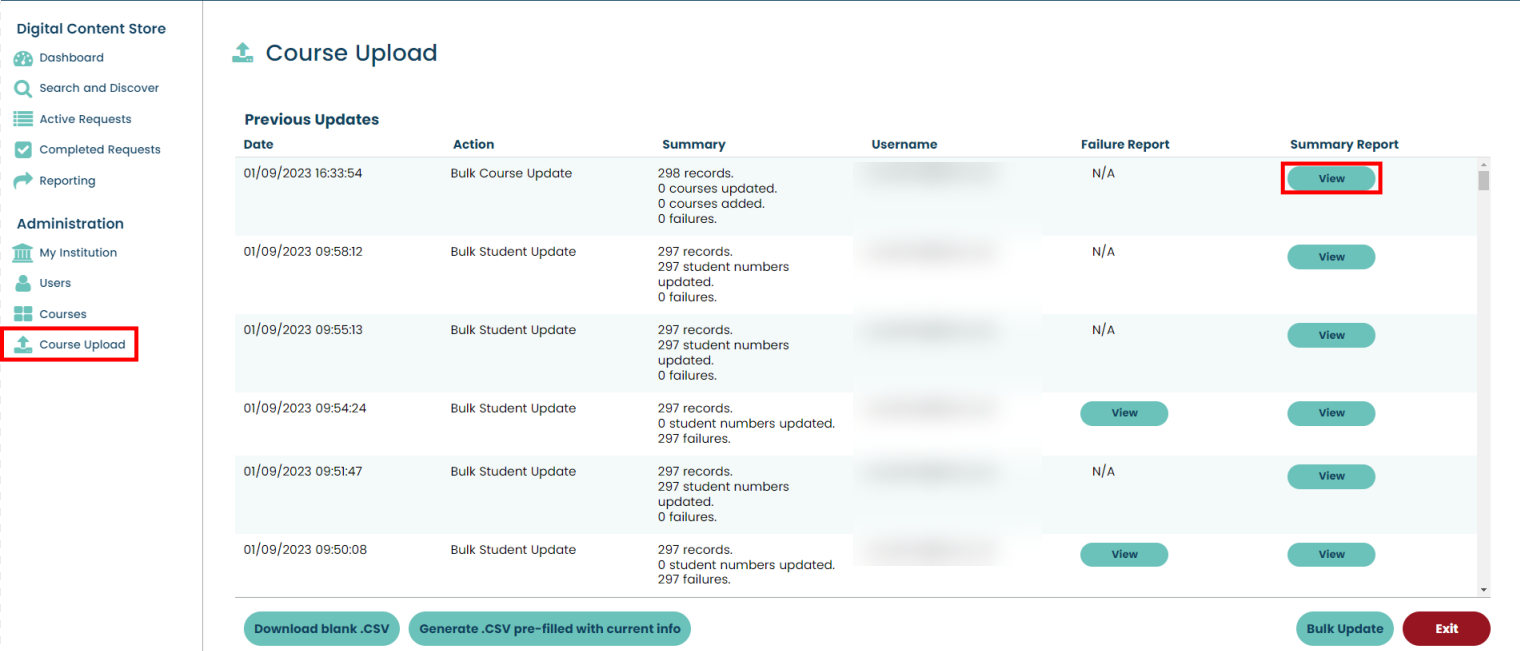1520x651 pixels.
Task: Go to Active Requests page
Action: pyautogui.click(x=85, y=119)
